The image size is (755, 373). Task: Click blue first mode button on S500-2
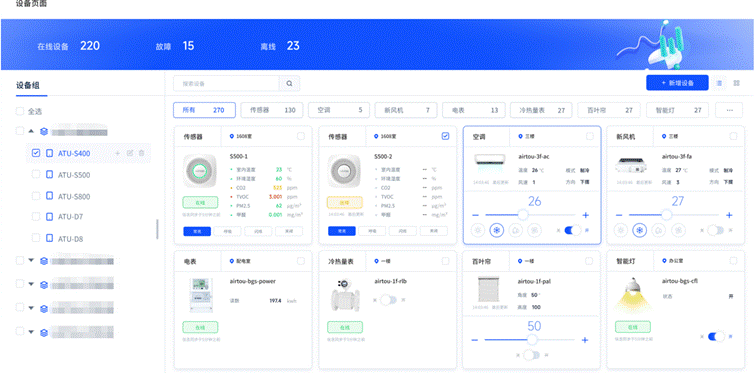pyautogui.click(x=342, y=231)
